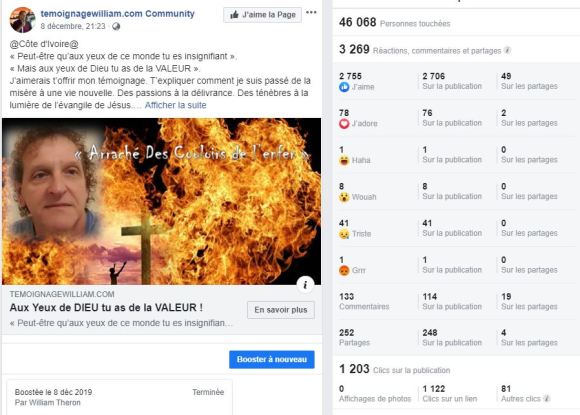The height and width of the screenshot is (415, 580).
Task: Click the Booster à nouveau button
Action: (272, 360)
